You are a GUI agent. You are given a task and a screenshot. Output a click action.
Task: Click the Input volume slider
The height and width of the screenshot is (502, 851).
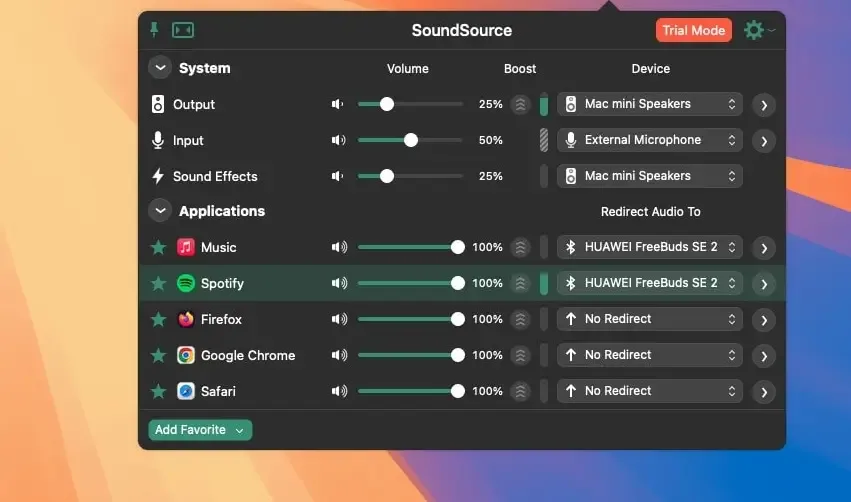click(x=410, y=140)
